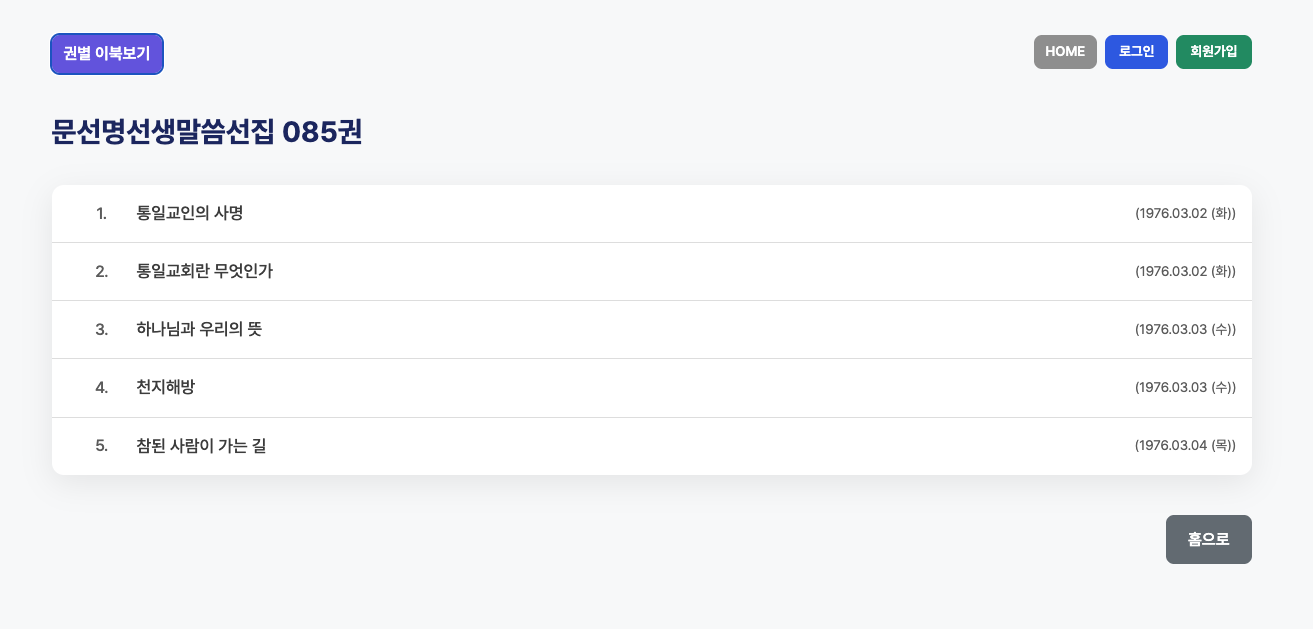Click the gray 홈으로 button

pyautogui.click(x=1208, y=540)
